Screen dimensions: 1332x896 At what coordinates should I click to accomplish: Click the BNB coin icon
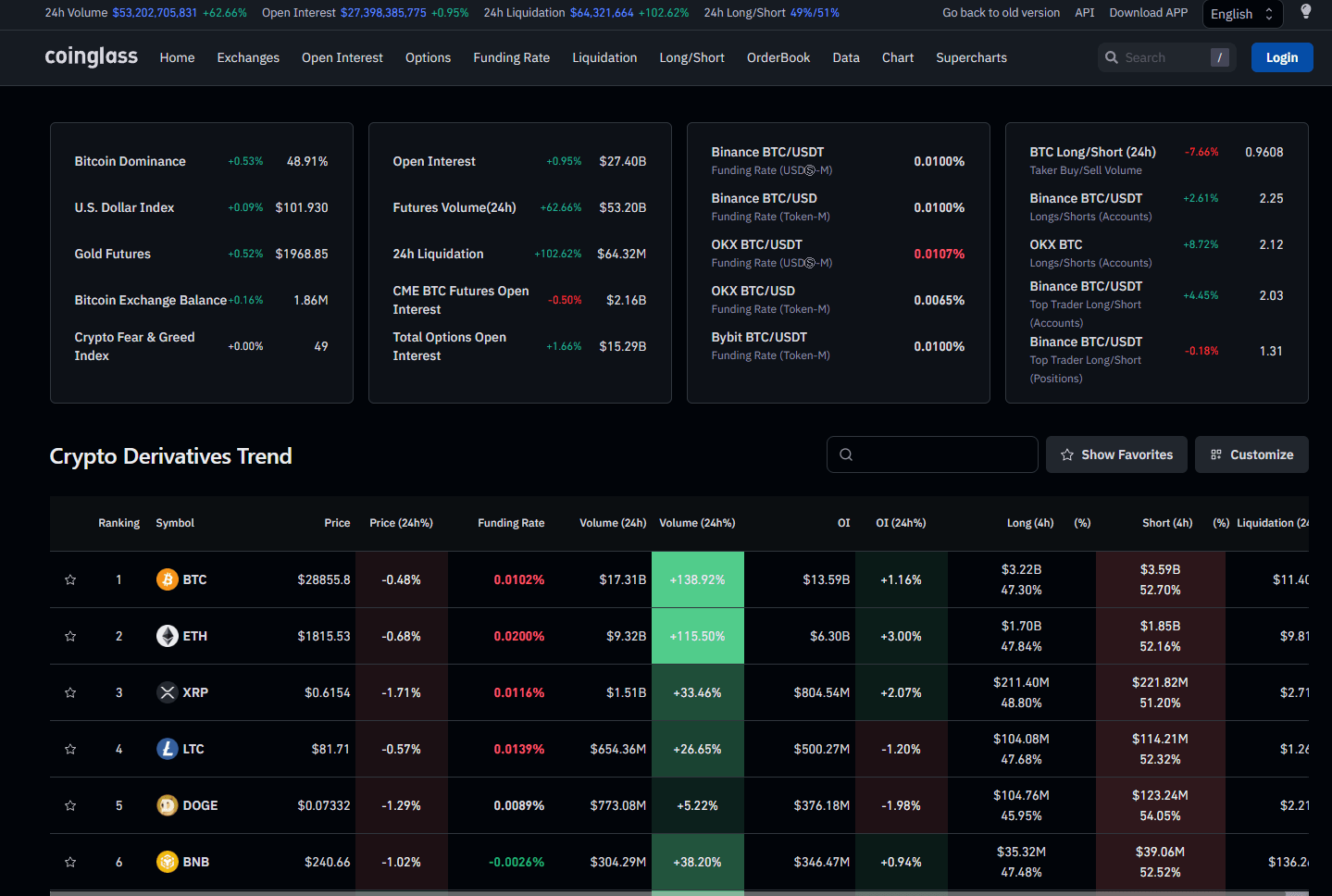(168, 862)
